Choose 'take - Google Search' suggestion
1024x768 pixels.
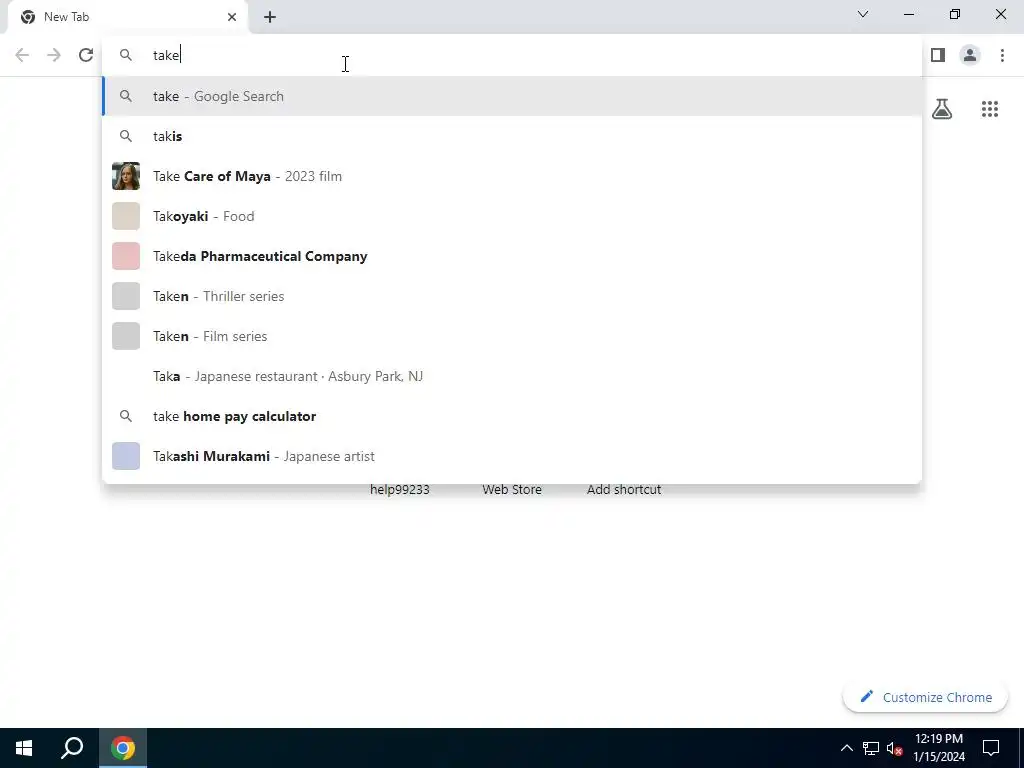point(512,96)
